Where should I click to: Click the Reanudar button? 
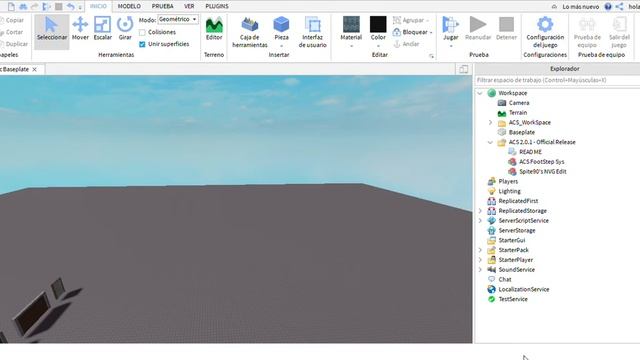click(x=478, y=29)
